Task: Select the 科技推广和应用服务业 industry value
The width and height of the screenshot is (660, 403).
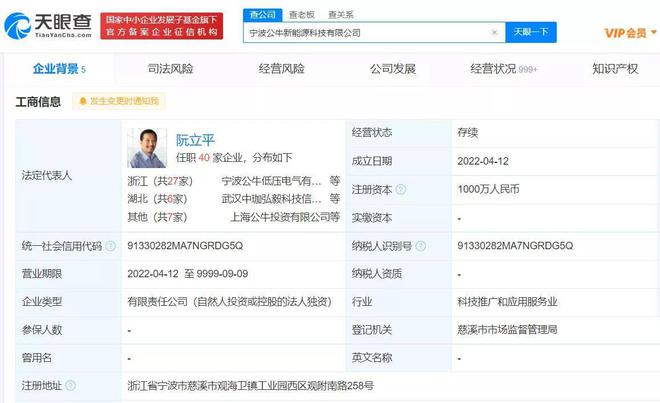Action: click(x=507, y=302)
